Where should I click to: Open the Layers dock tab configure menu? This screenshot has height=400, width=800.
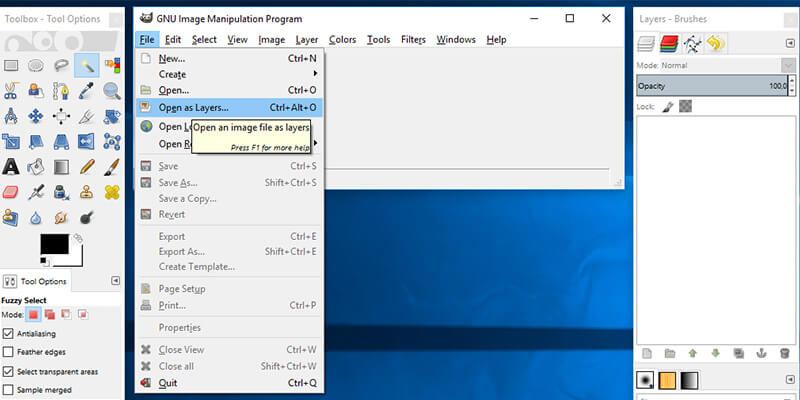pos(790,44)
